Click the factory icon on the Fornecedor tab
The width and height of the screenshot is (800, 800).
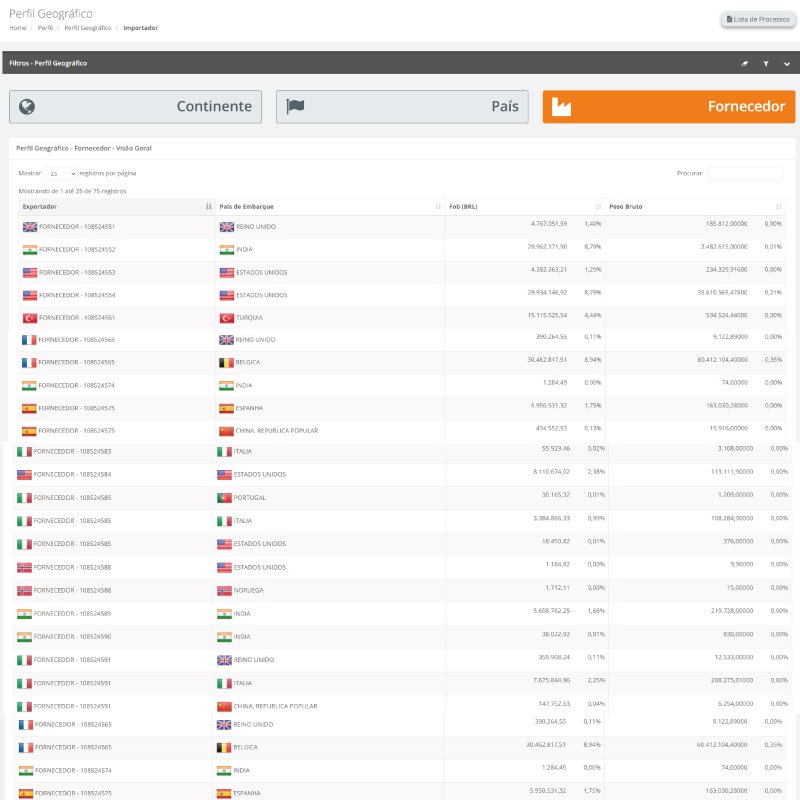pyautogui.click(x=561, y=106)
